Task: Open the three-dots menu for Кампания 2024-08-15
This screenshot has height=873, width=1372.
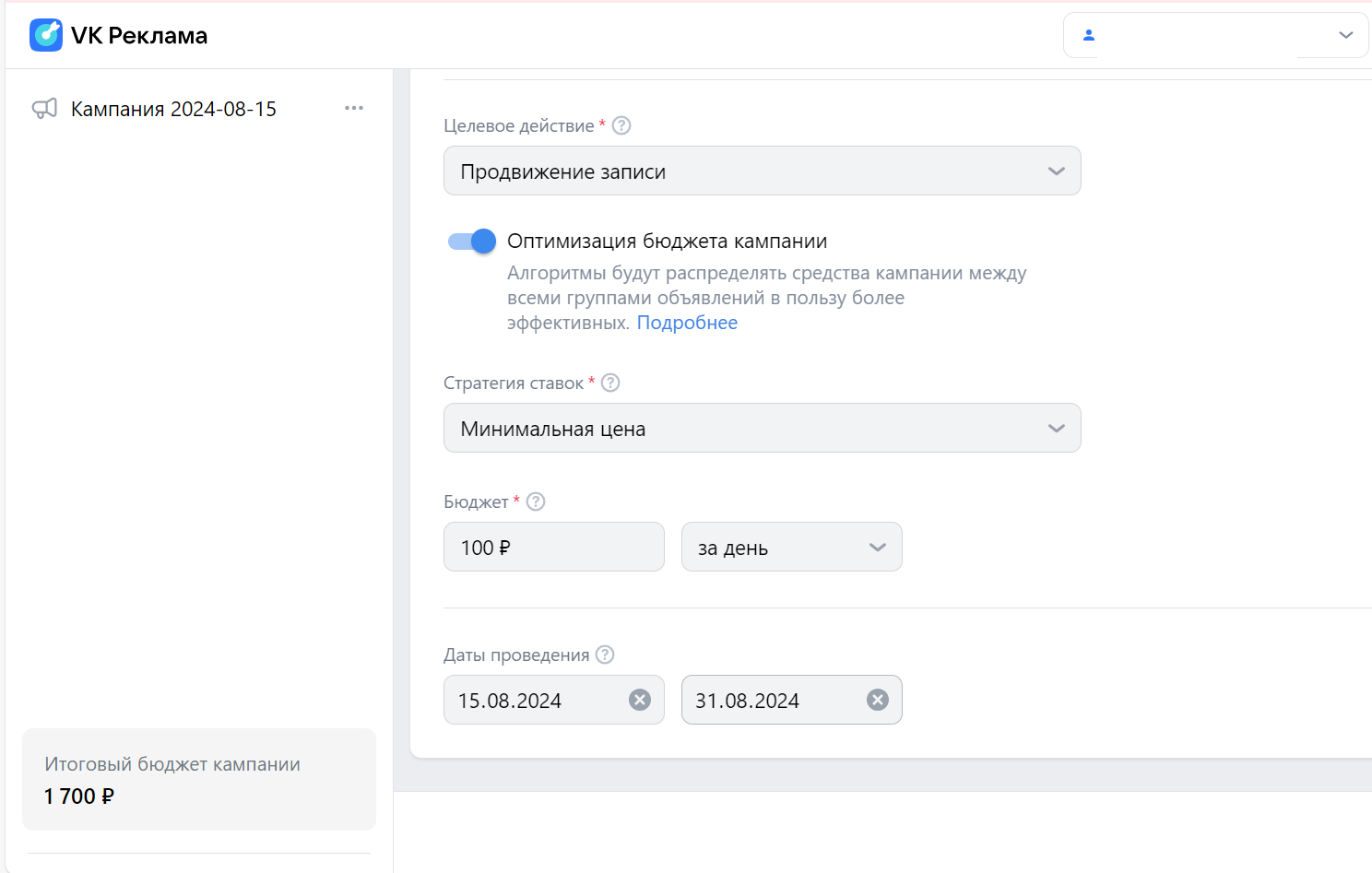Action: point(354,108)
